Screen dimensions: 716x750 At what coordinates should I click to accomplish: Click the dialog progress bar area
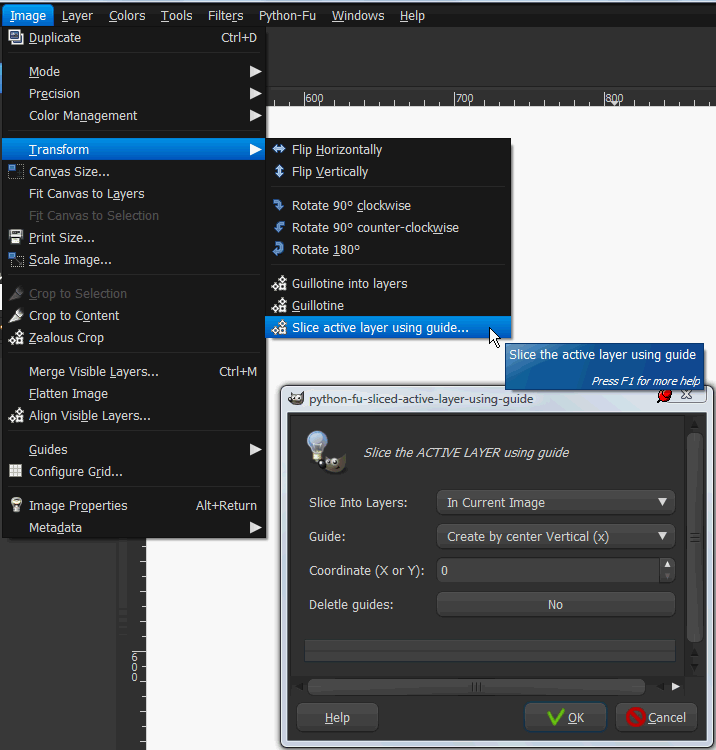coord(490,651)
